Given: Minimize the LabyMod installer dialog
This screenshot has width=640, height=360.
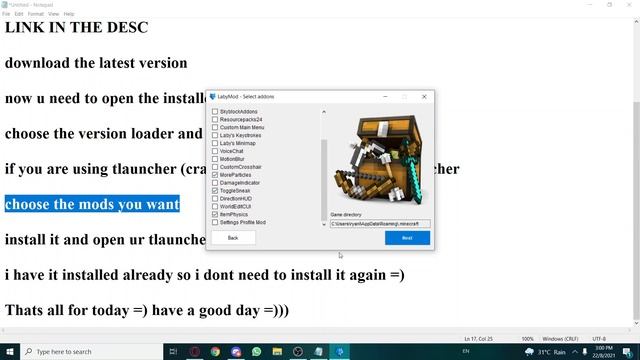Looking at the screenshot, I should click(x=385, y=97).
